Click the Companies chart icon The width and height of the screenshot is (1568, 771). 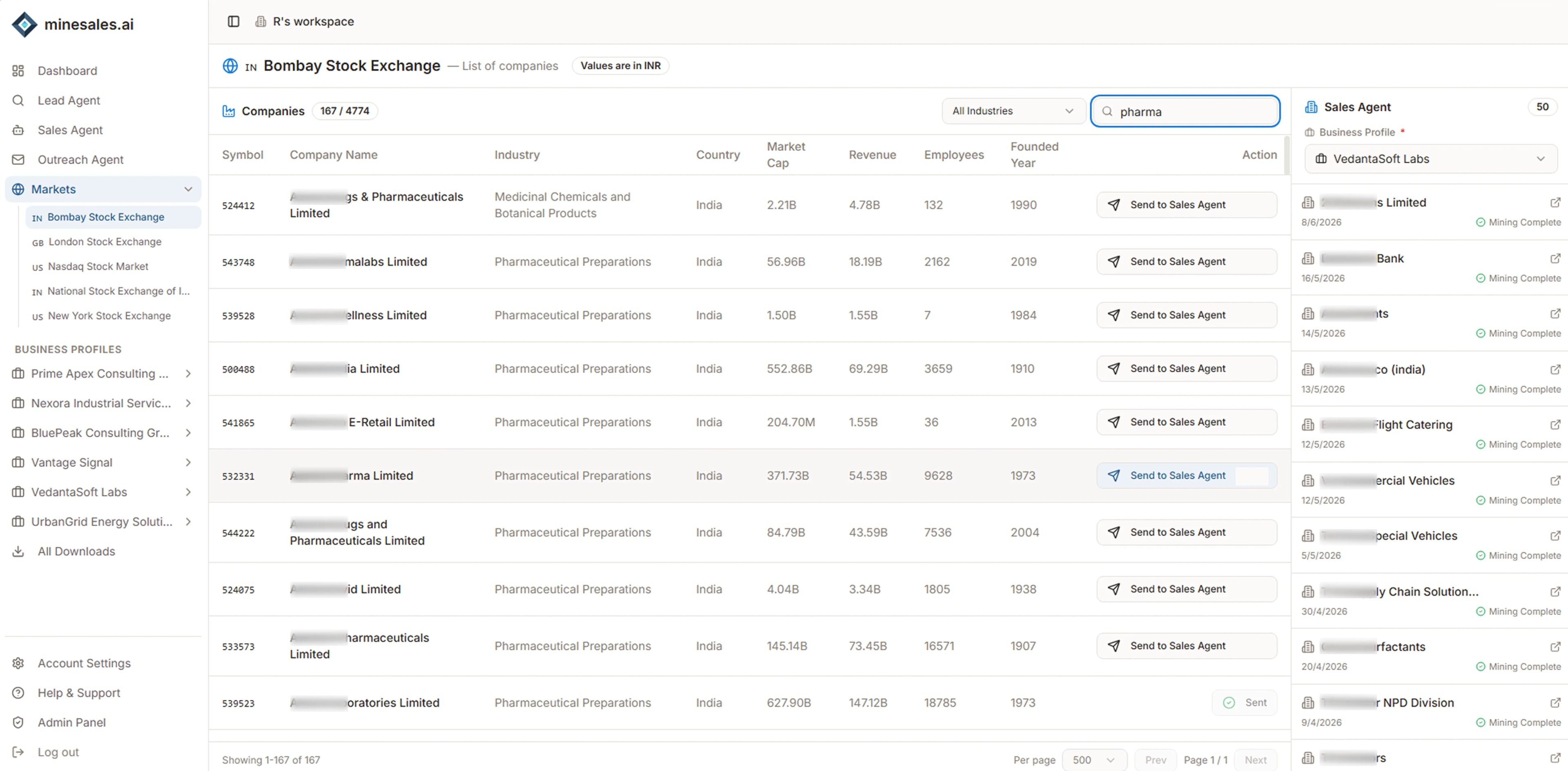[x=228, y=111]
